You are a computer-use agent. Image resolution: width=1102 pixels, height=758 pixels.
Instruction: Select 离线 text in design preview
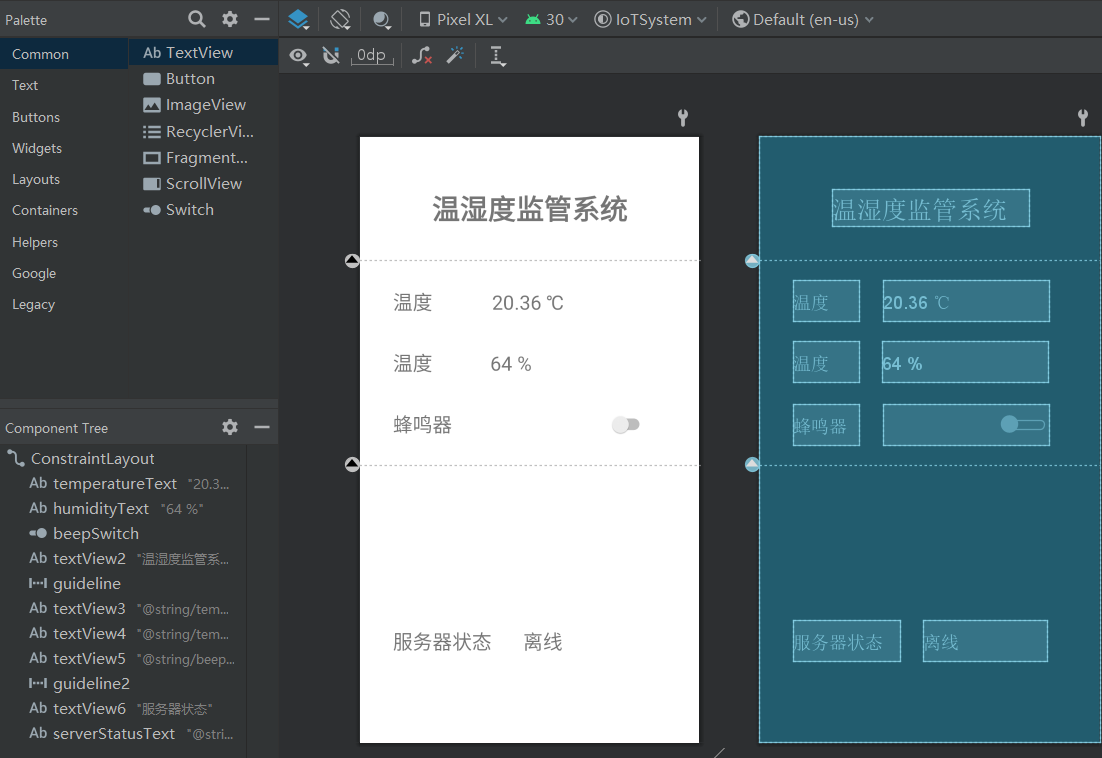(x=543, y=642)
